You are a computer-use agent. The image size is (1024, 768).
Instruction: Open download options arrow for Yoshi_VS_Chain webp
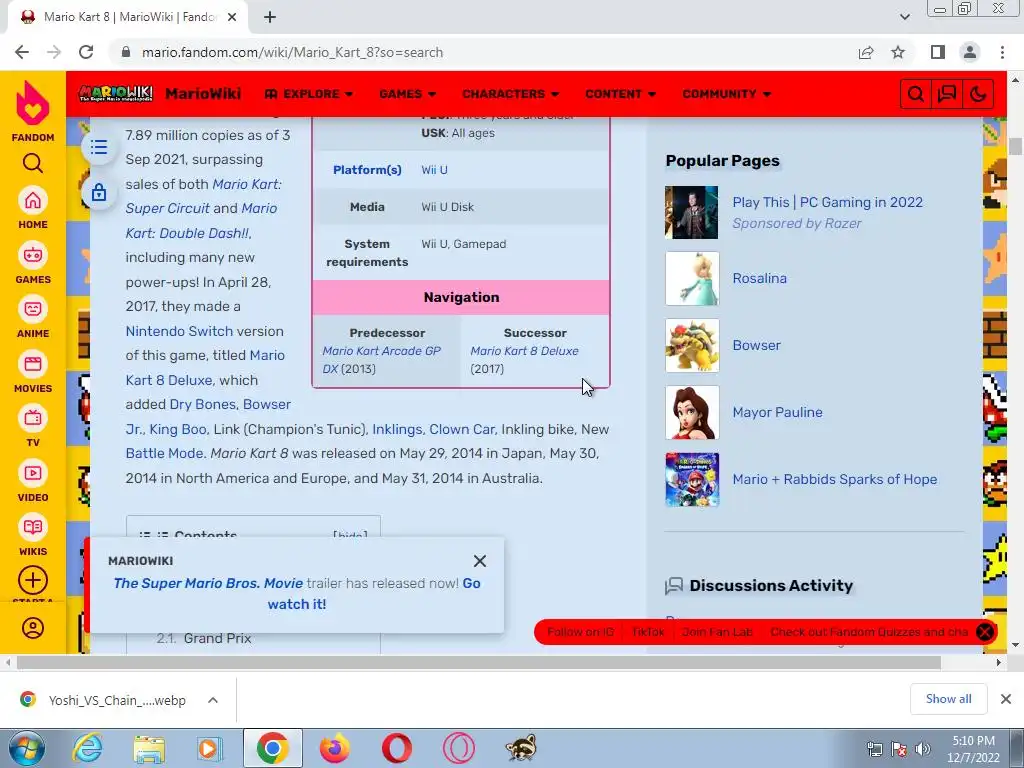click(x=213, y=700)
